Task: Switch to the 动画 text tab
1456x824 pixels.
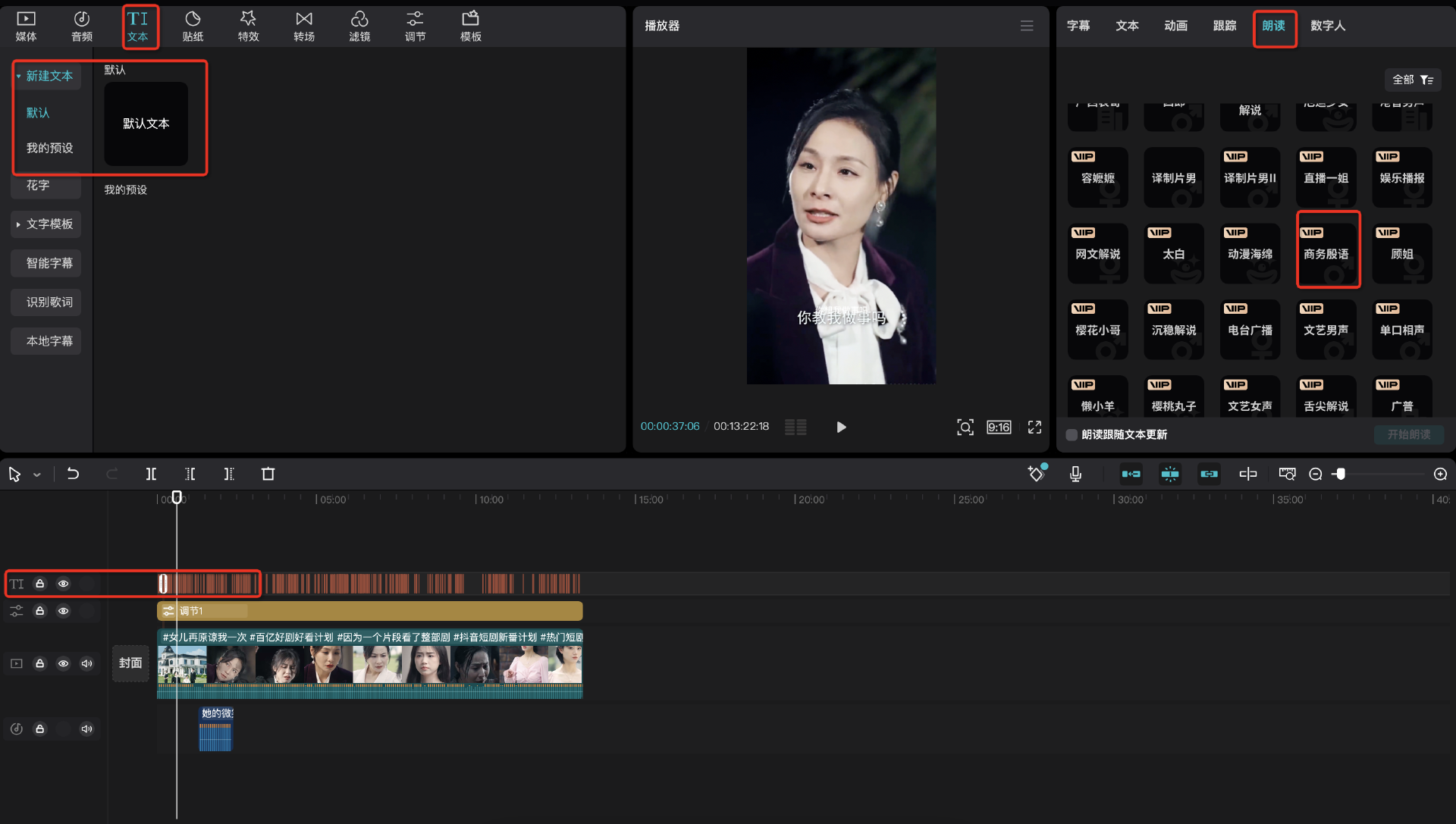Action: 1175,25
